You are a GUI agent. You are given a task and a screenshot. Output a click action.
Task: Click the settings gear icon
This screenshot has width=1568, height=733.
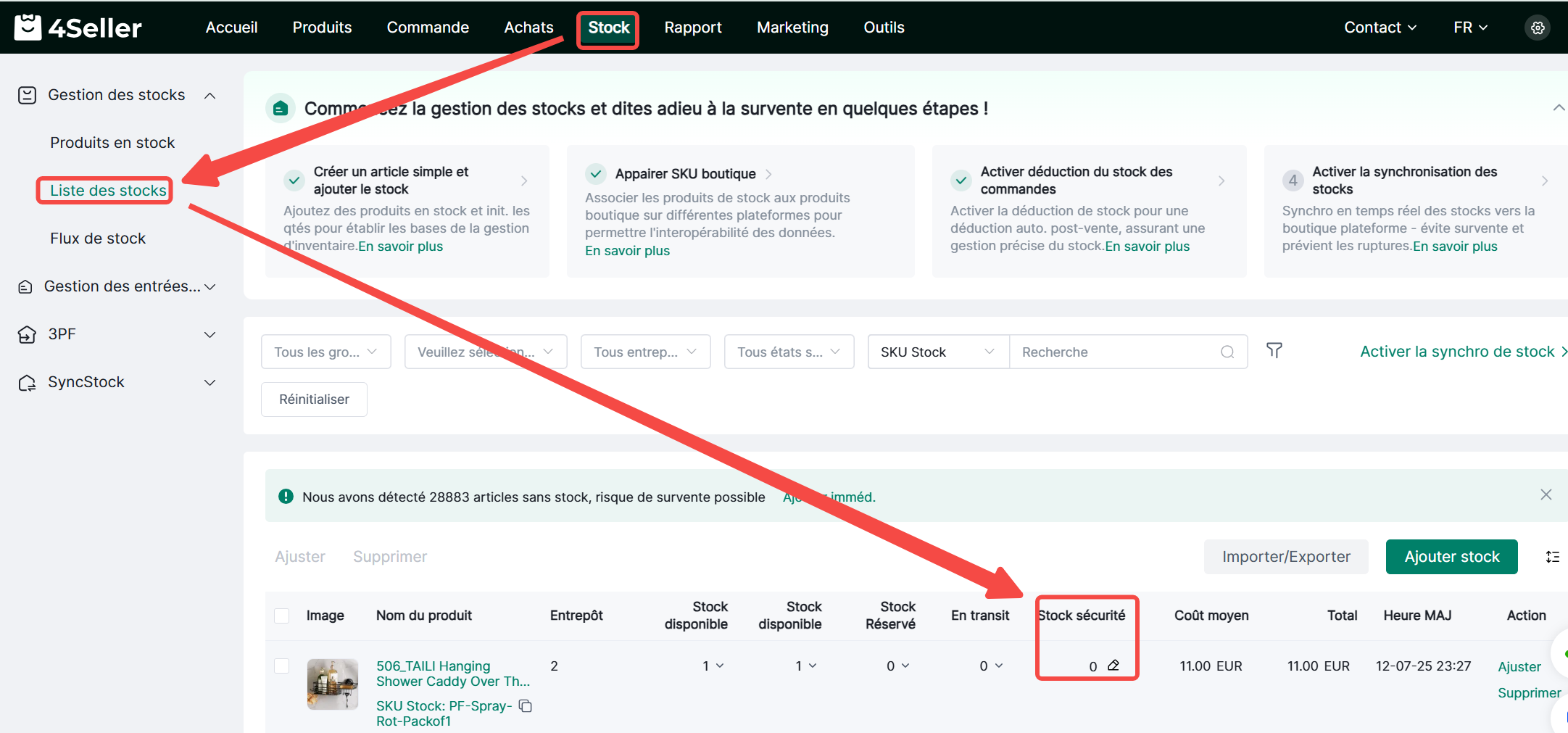tap(1537, 28)
